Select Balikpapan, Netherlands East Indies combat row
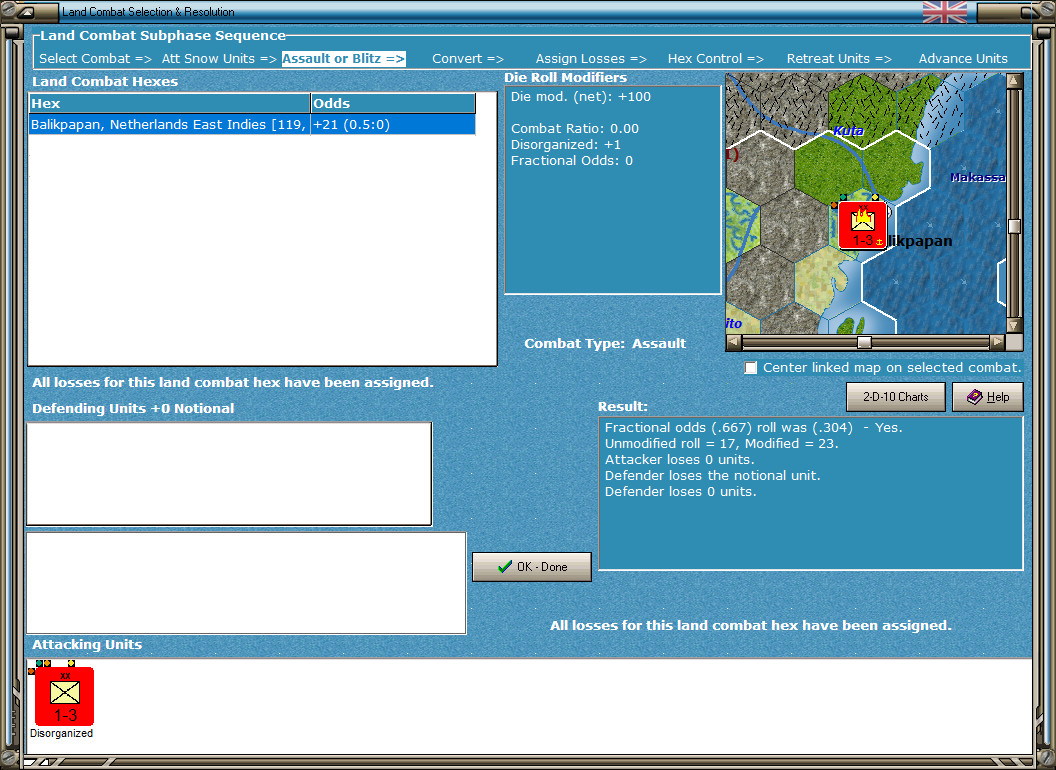Image resolution: width=1056 pixels, height=770 pixels. (252, 125)
